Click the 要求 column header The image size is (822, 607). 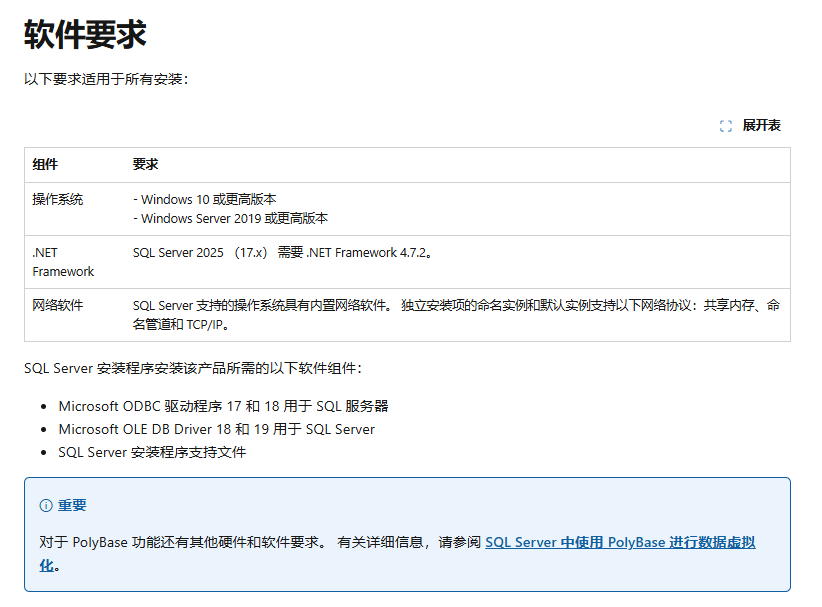145,164
